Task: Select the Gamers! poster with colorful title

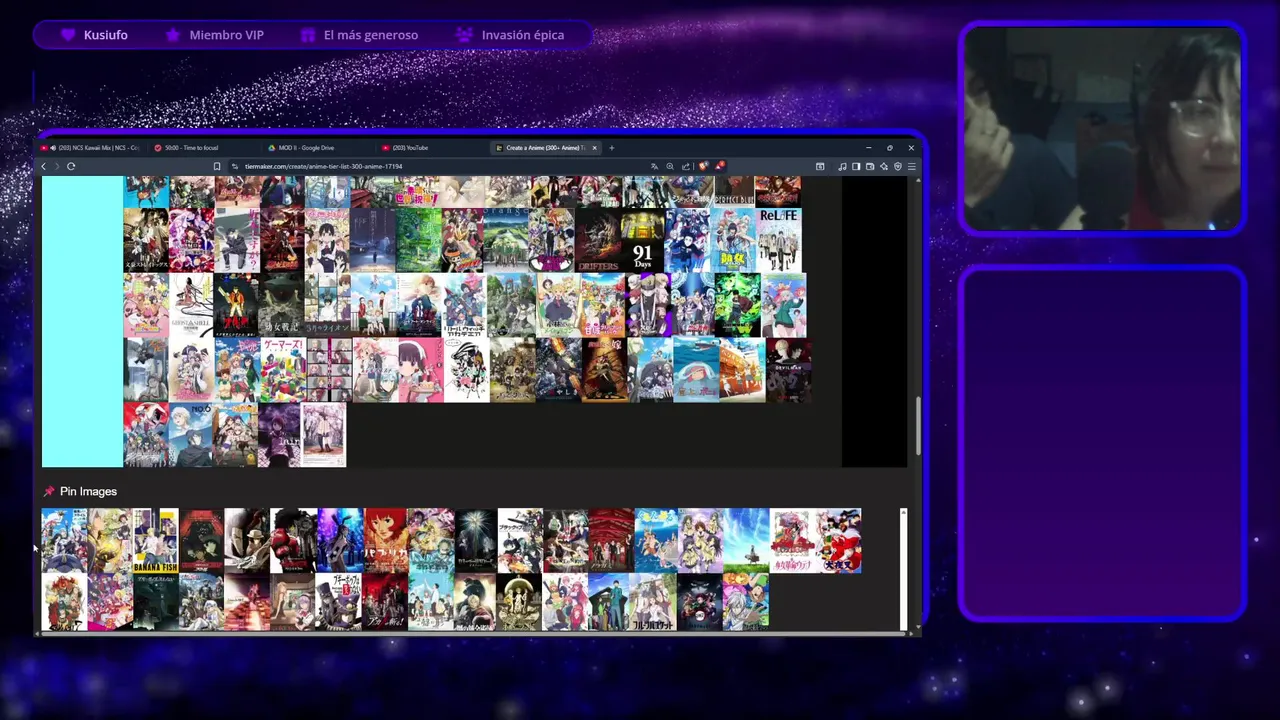Action: 283,370
